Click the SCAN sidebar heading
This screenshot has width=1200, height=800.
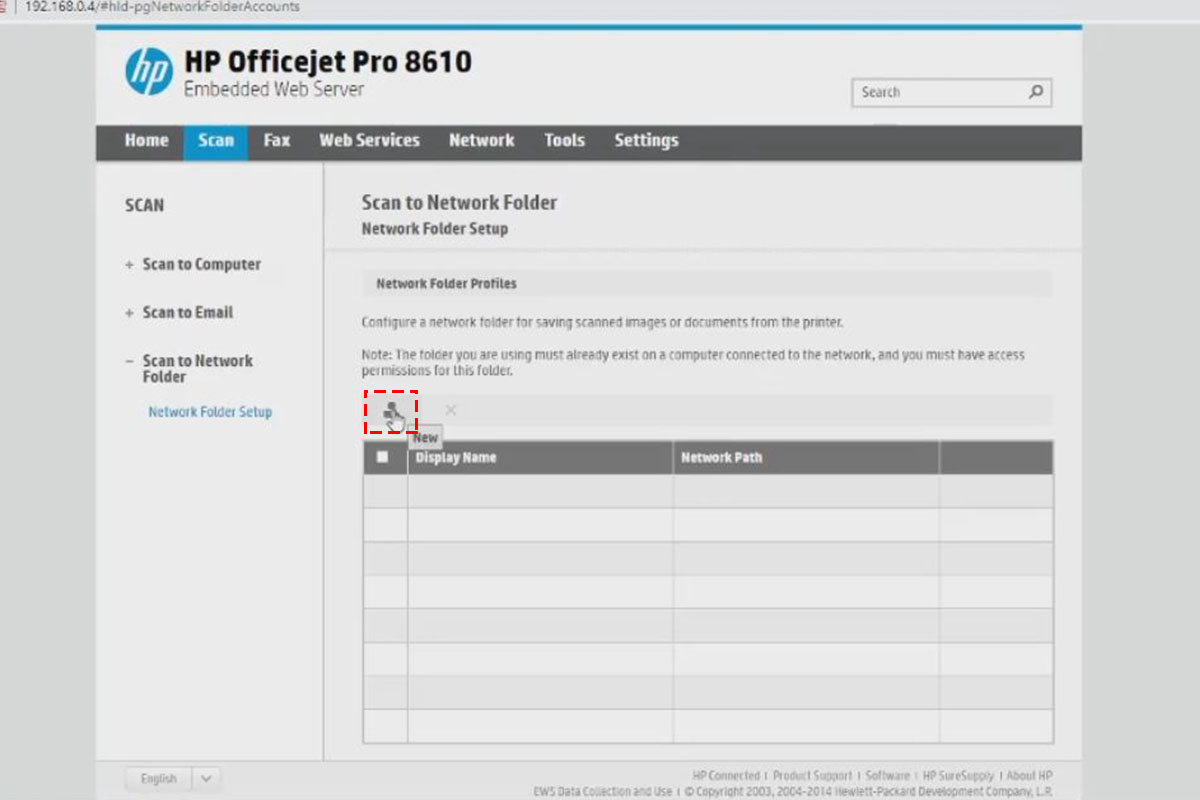[144, 205]
